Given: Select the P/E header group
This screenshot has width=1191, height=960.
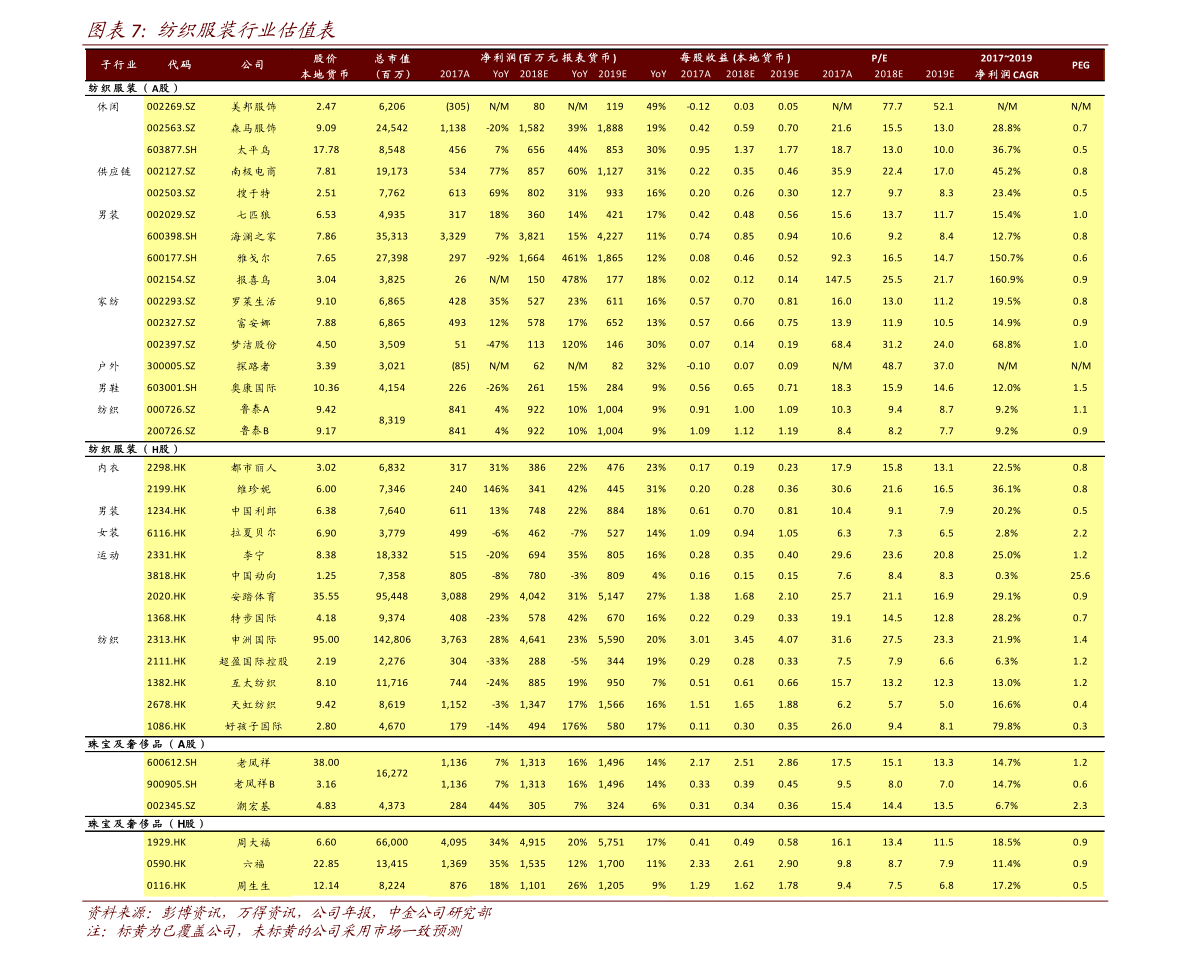Looking at the screenshot, I should click(x=879, y=58).
